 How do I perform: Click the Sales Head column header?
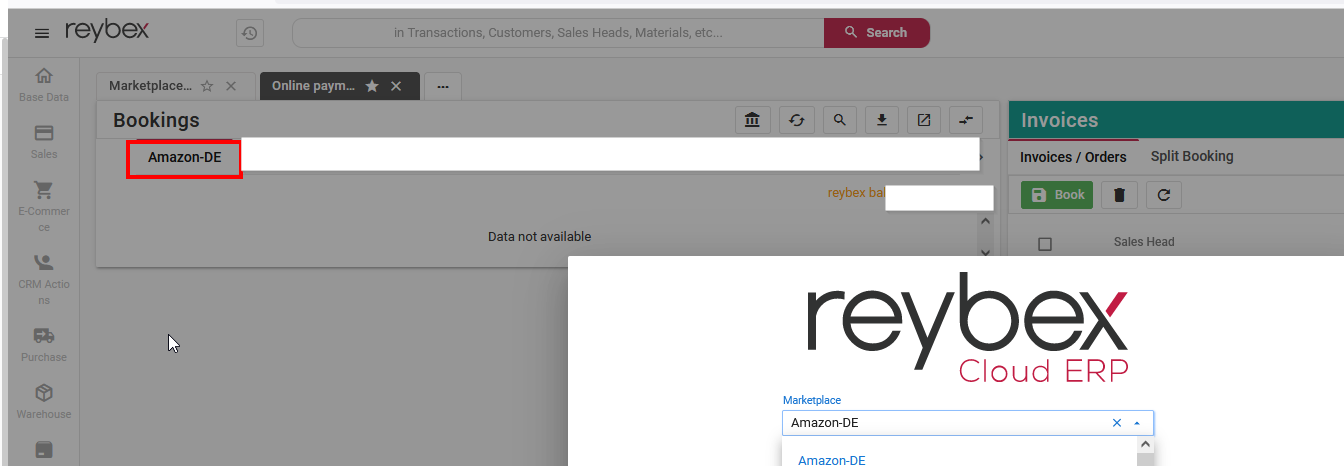(x=1144, y=242)
